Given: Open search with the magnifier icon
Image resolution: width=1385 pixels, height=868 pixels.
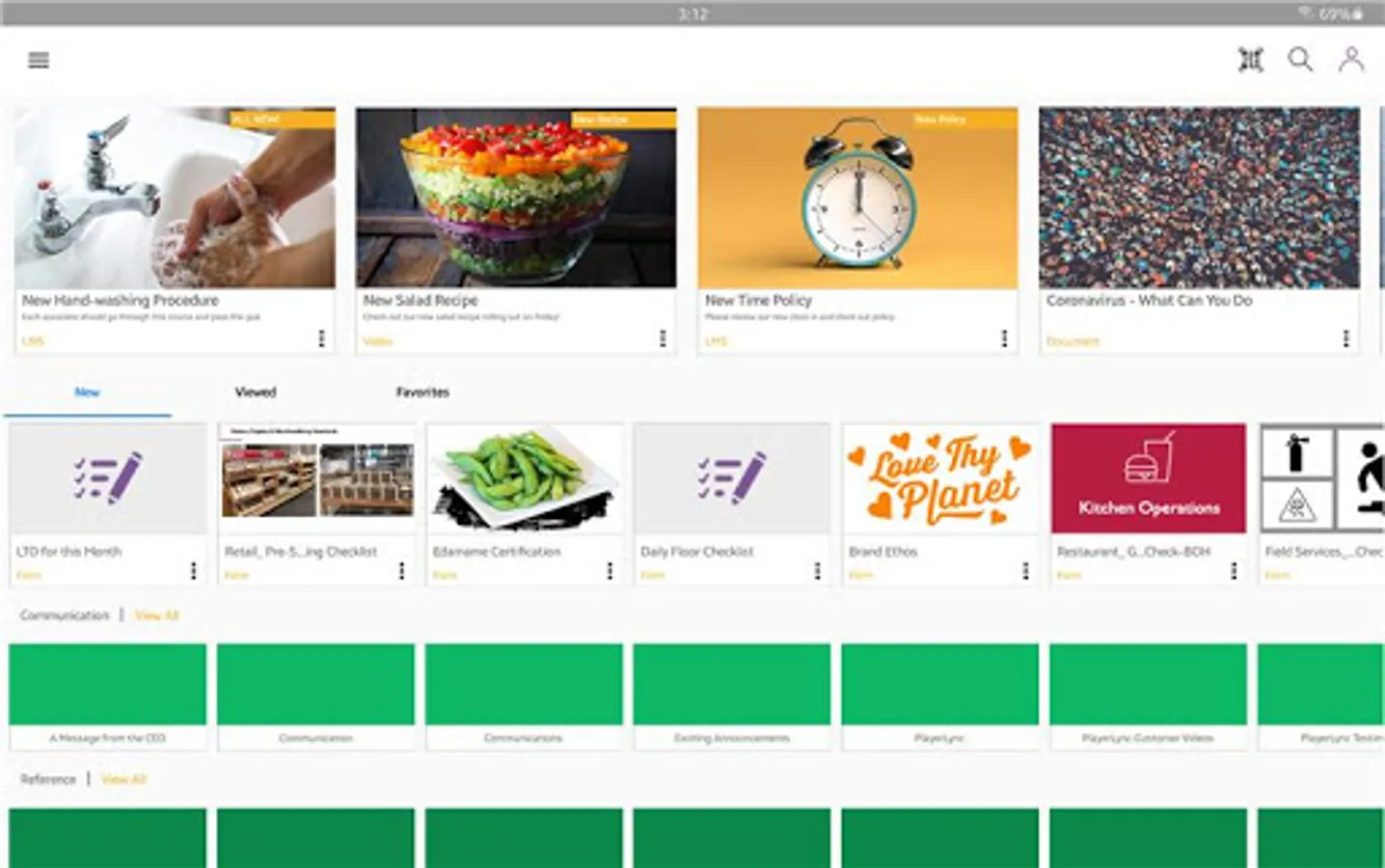Looking at the screenshot, I should 1300,60.
